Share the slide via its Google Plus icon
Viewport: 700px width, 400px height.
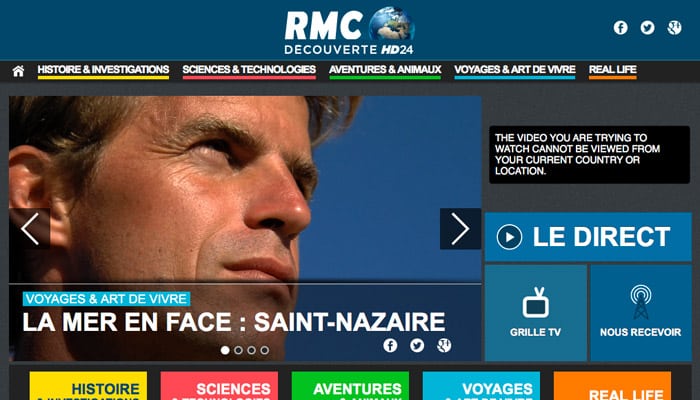point(444,345)
